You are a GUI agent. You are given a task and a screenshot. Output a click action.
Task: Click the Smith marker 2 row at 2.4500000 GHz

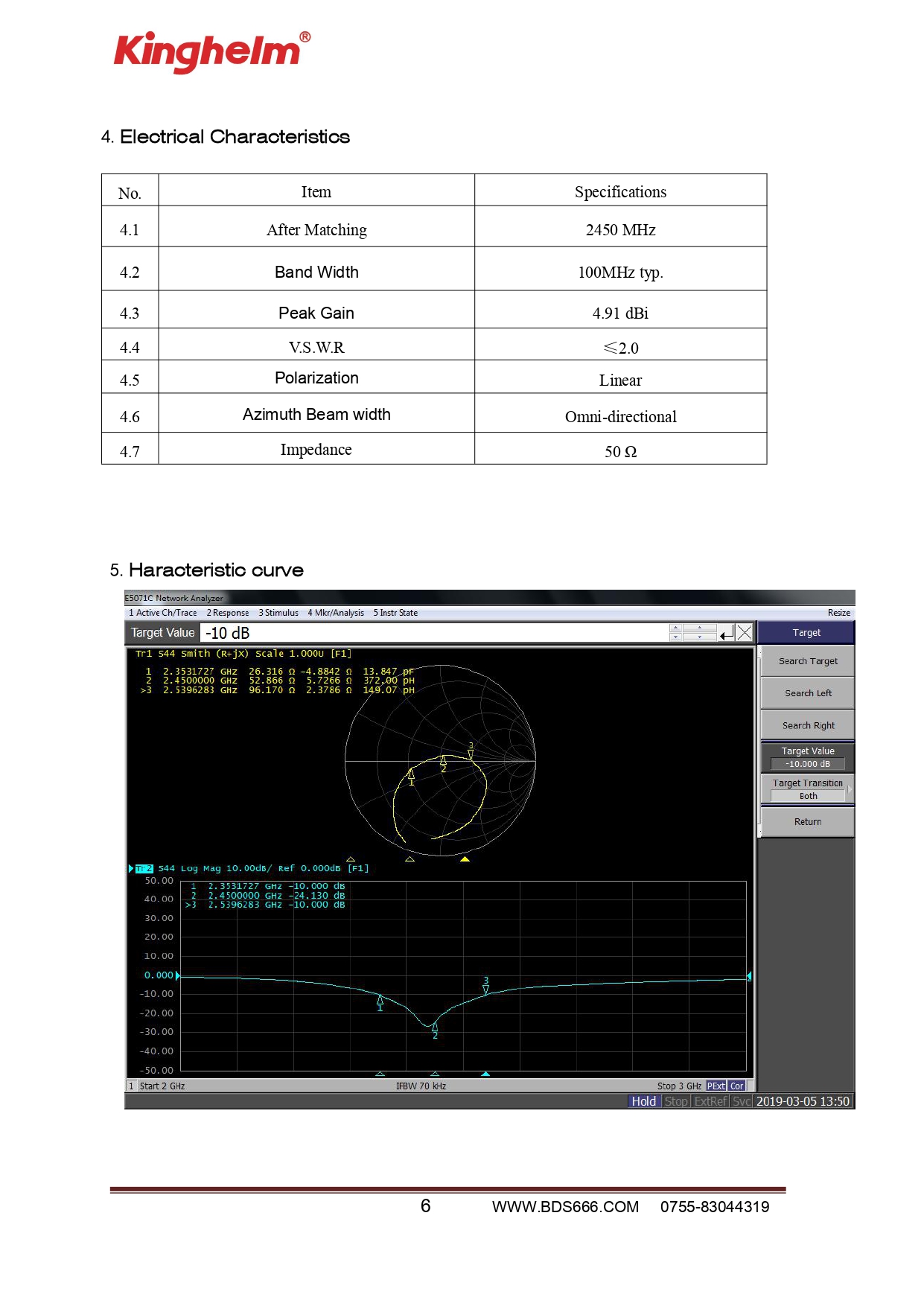point(279,681)
